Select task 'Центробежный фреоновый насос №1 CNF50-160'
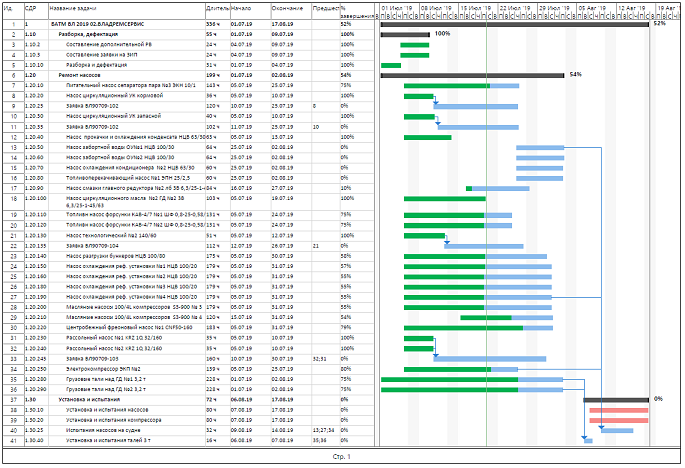Viewport: 685px width, 468px height. (x=129, y=327)
